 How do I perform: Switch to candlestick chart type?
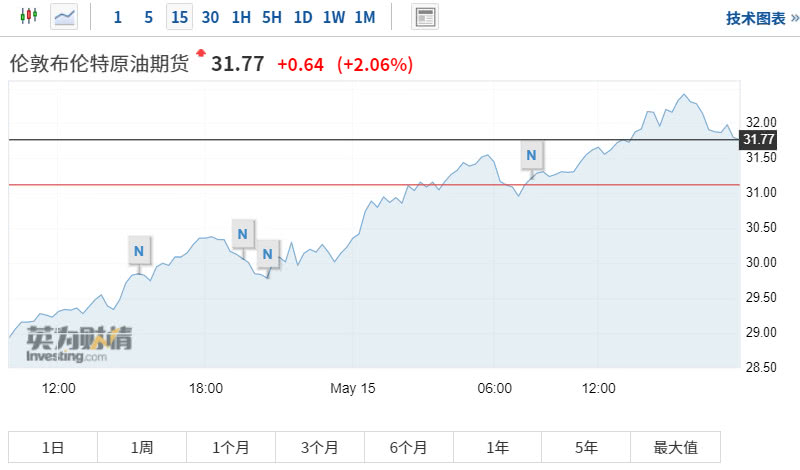[28, 16]
